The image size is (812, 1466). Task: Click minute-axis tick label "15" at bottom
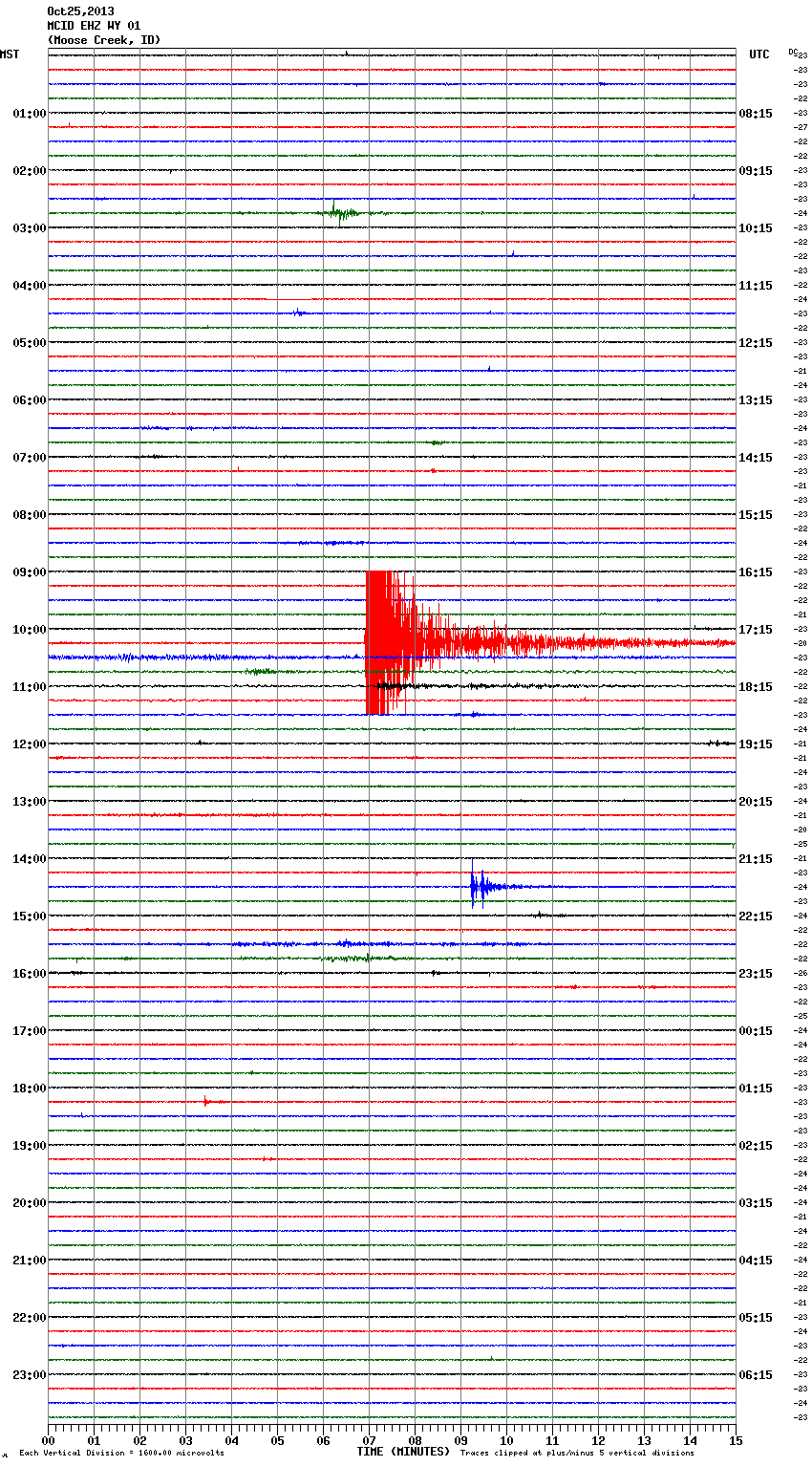tap(736, 1440)
